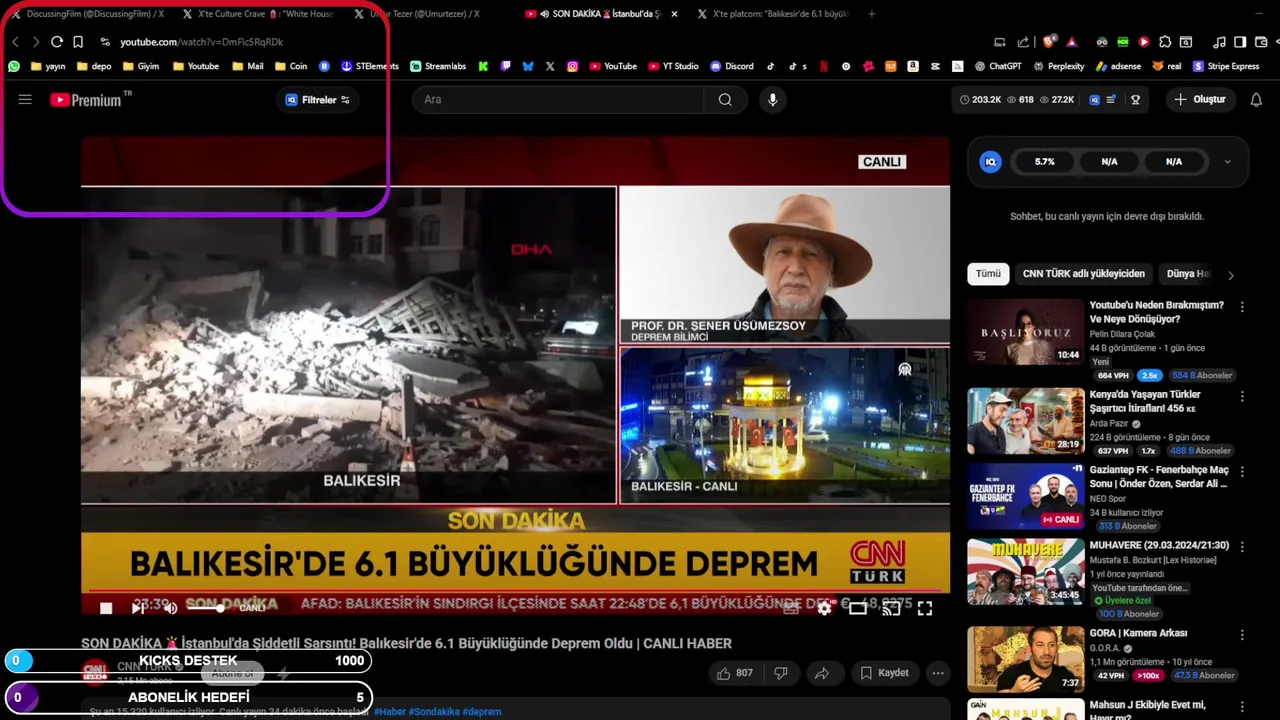Screen dimensions: 1280x720
Task: Open the yayın bookmarks folder
Action: tap(47, 66)
